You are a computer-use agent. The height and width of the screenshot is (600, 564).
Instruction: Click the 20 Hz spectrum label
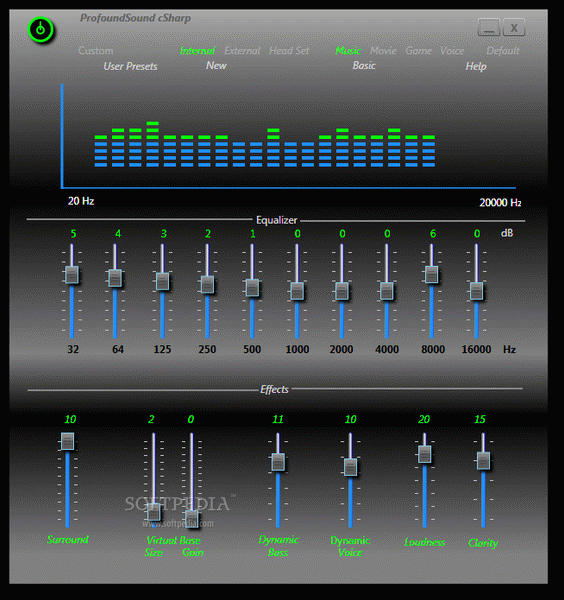pyautogui.click(x=81, y=201)
